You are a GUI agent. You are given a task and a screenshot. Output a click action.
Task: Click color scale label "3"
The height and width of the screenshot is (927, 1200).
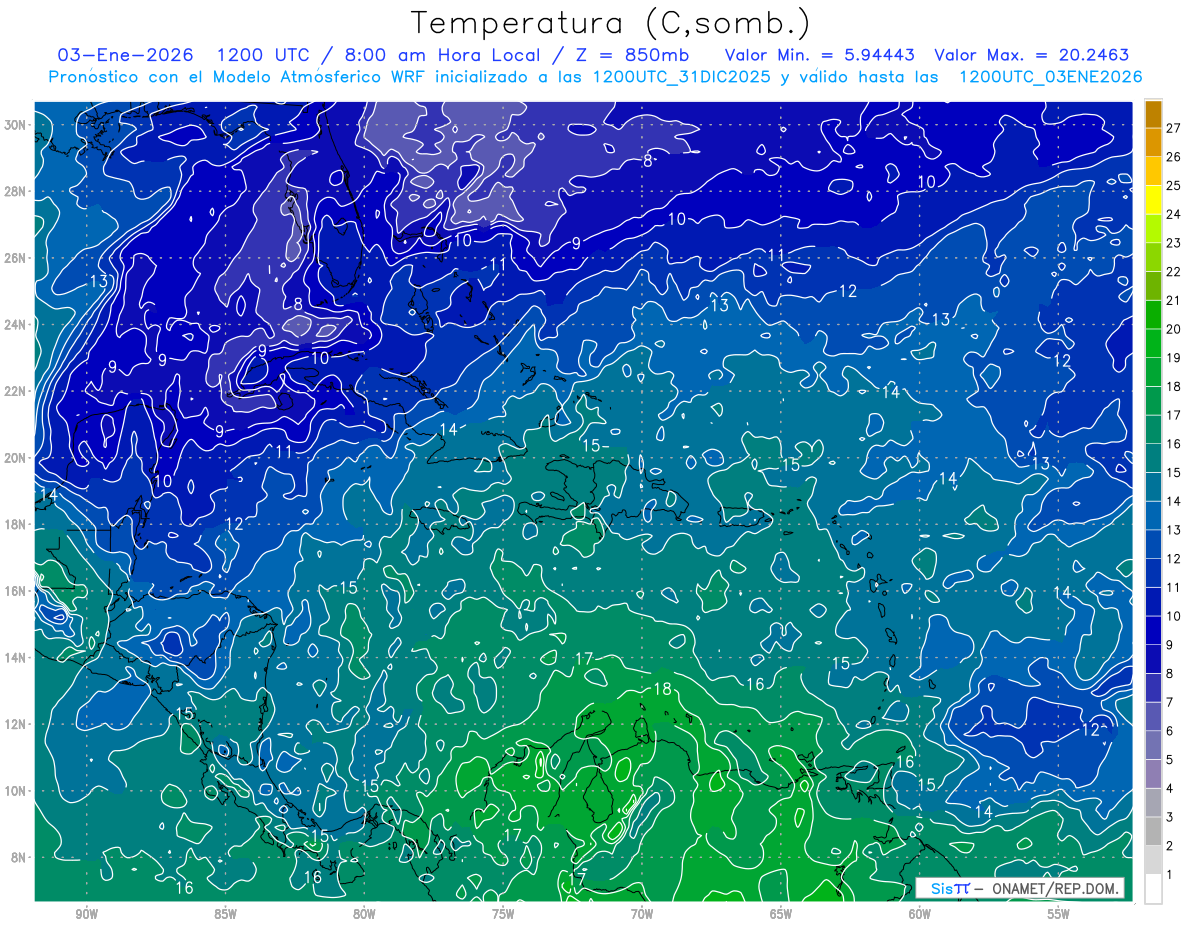tap(1169, 817)
